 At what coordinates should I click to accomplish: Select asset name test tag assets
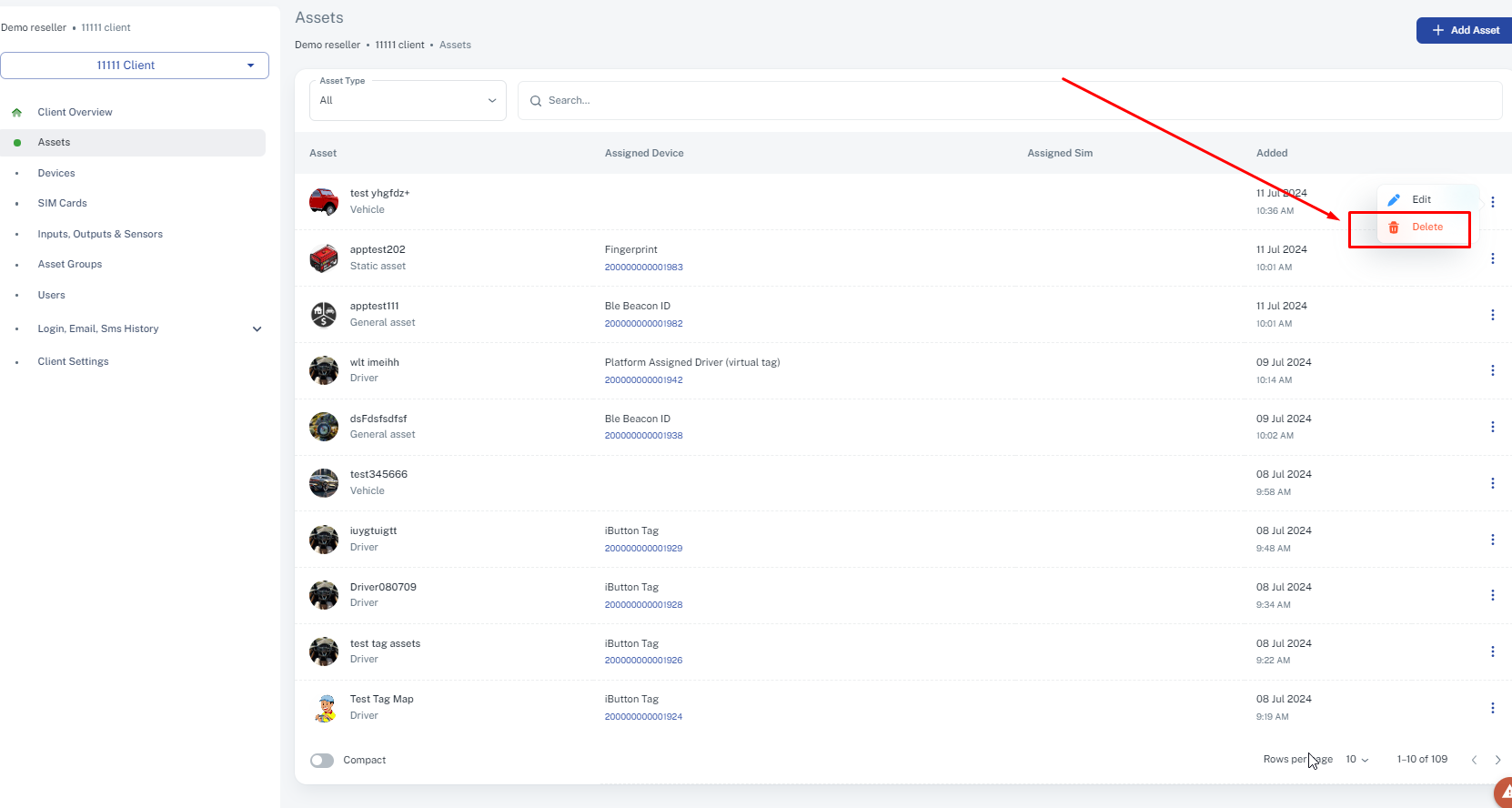coord(385,643)
